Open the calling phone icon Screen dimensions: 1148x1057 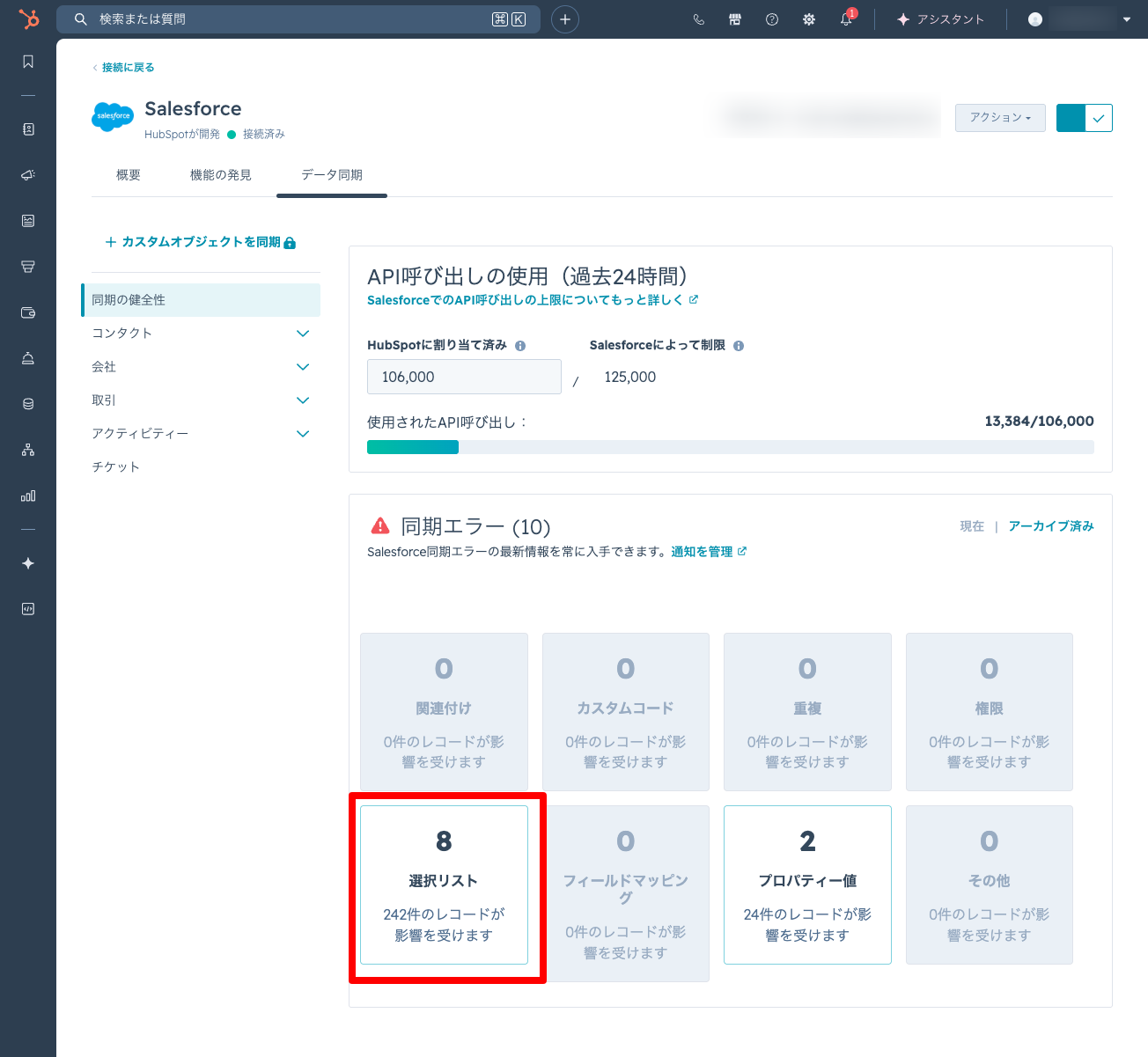pos(699,19)
